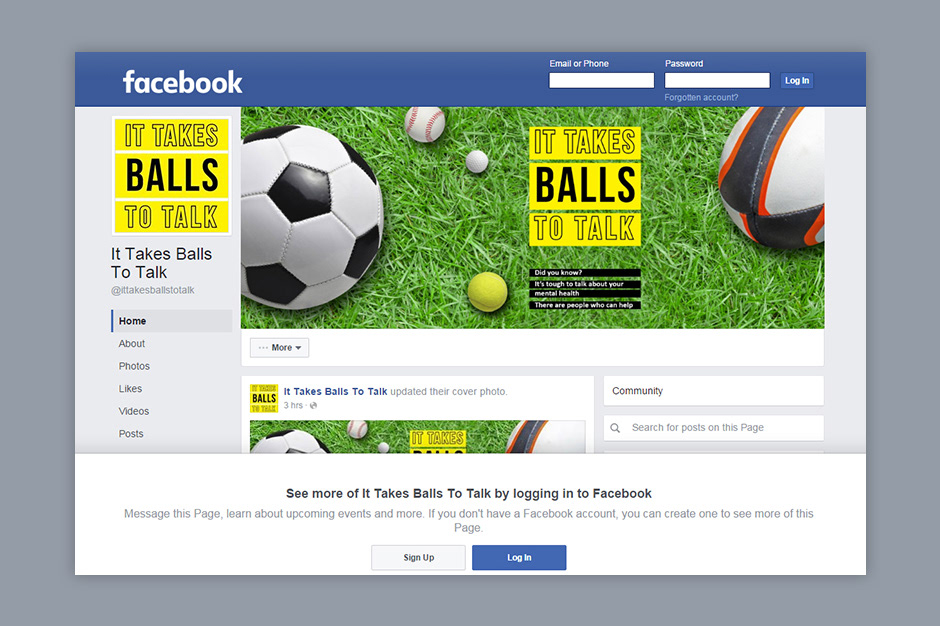The image size is (940, 626).
Task: Open the page profile picture
Action: coord(171,176)
